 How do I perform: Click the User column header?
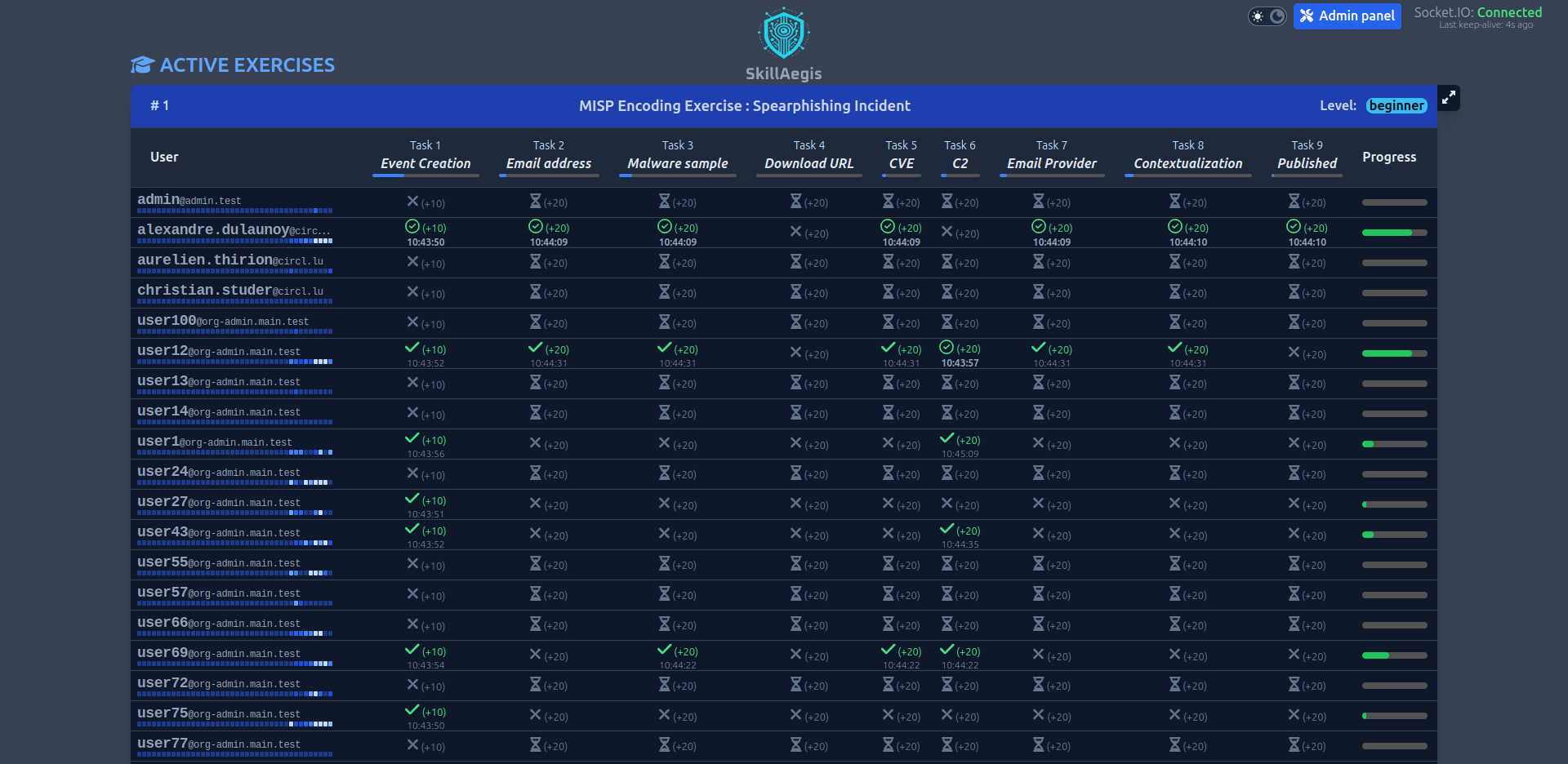[164, 157]
